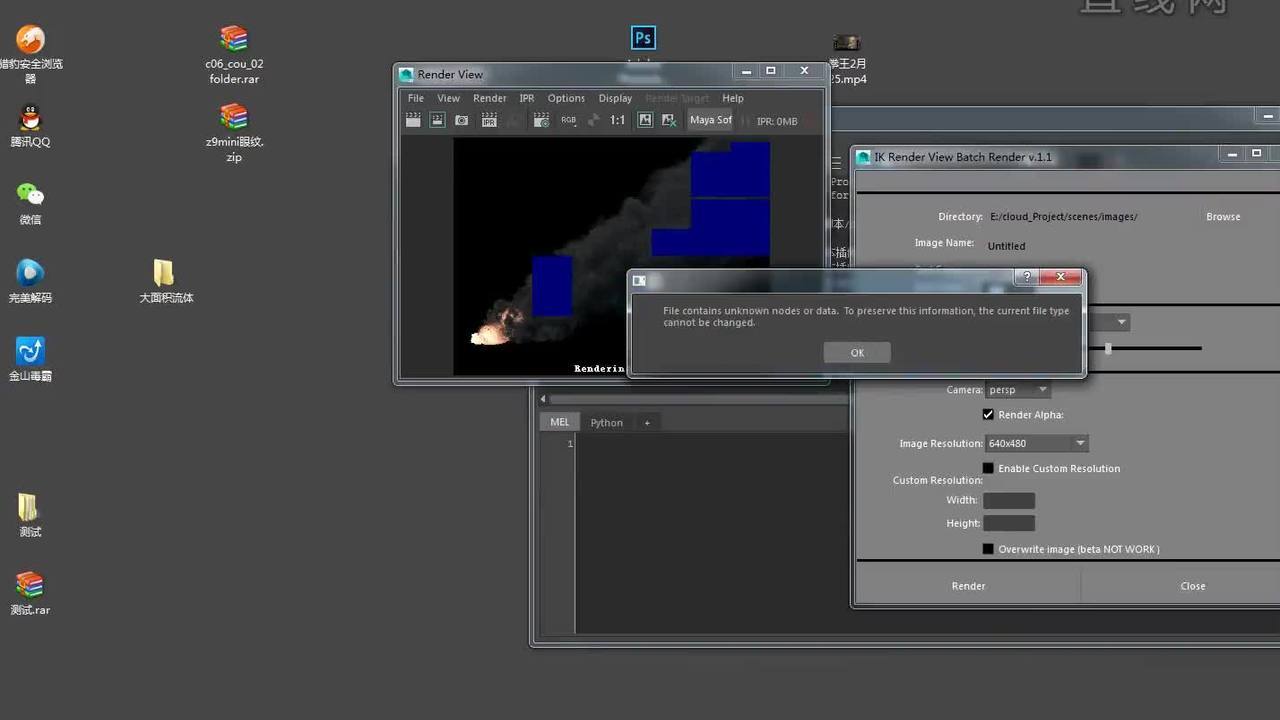This screenshot has width=1280, height=720.
Task: Click the Snapshot camera icon
Action: pos(462,120)
